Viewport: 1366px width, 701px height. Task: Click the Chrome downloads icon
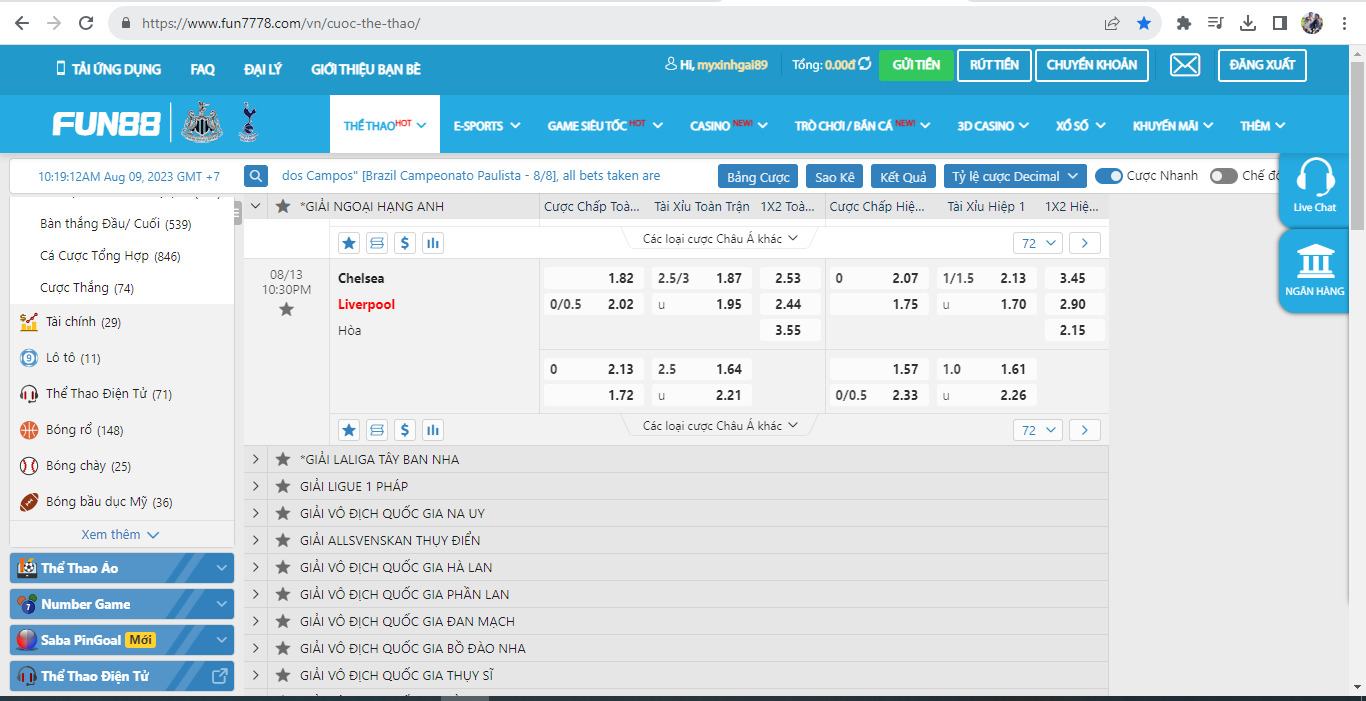1248,23
